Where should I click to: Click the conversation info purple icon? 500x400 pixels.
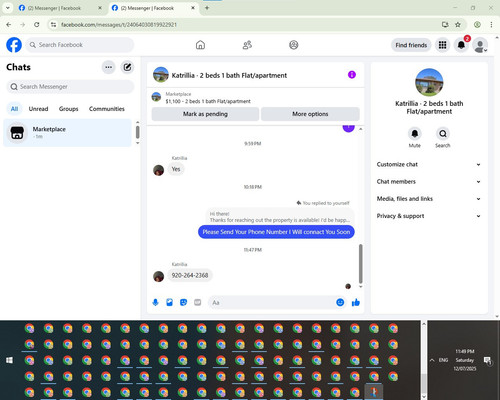pos(352,75)
